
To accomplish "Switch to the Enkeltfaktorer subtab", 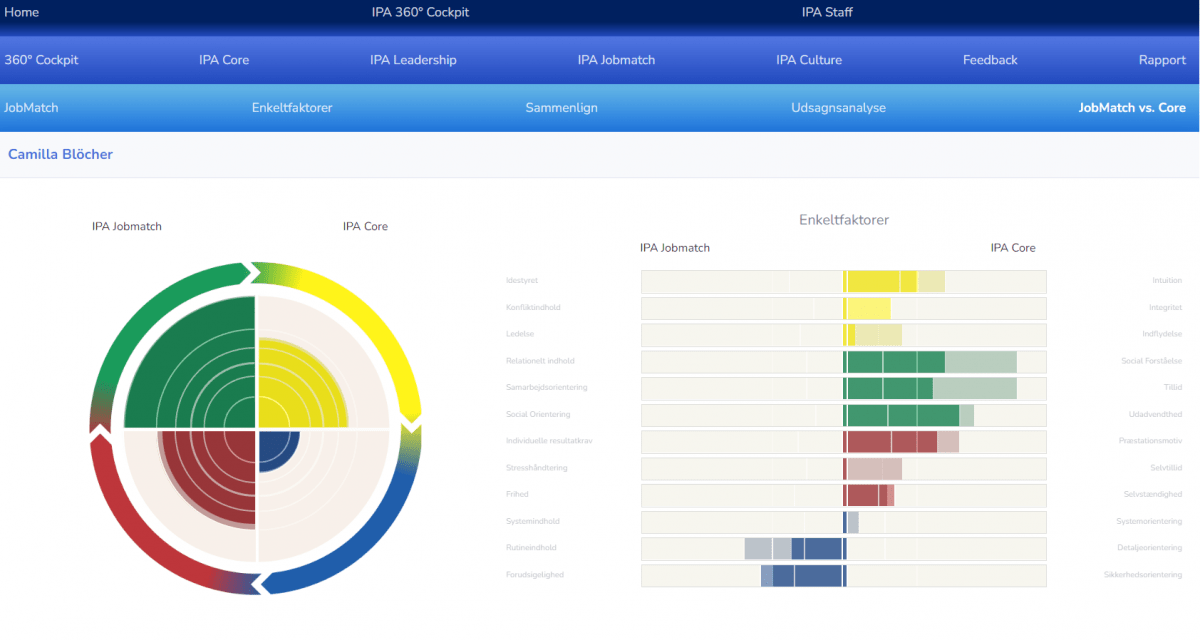I will point(292,108).
